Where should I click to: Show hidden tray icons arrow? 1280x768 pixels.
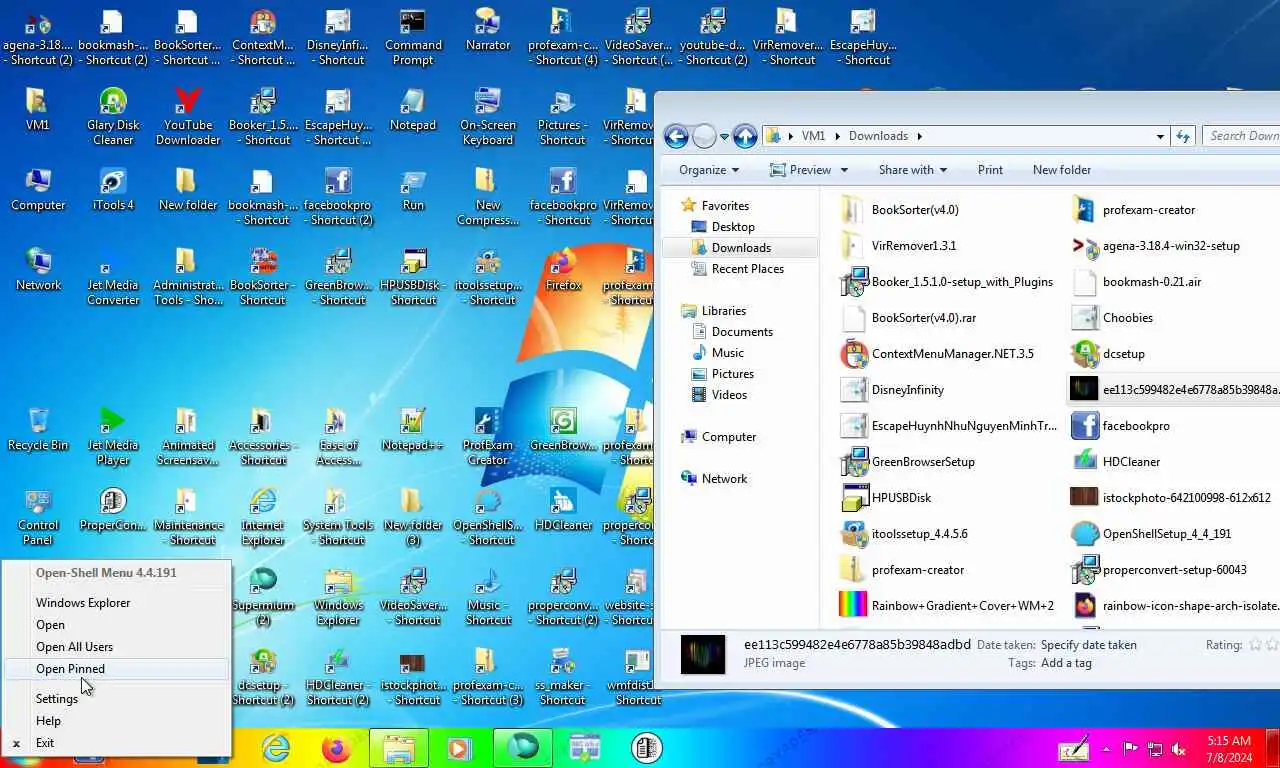pos(1107,748)
